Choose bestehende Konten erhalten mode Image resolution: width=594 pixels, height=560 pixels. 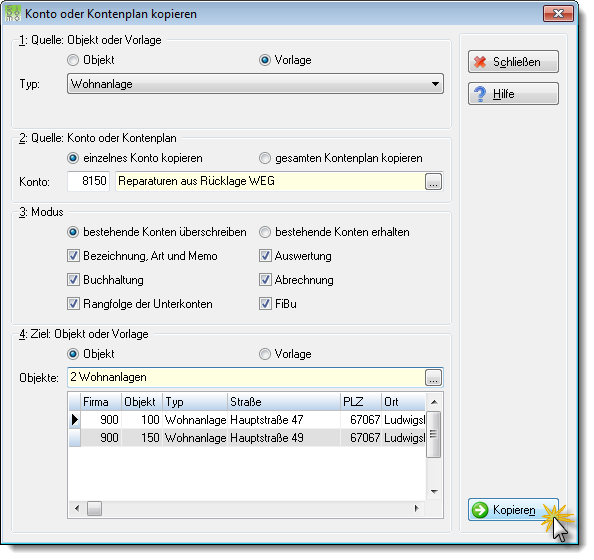point(265,232)
